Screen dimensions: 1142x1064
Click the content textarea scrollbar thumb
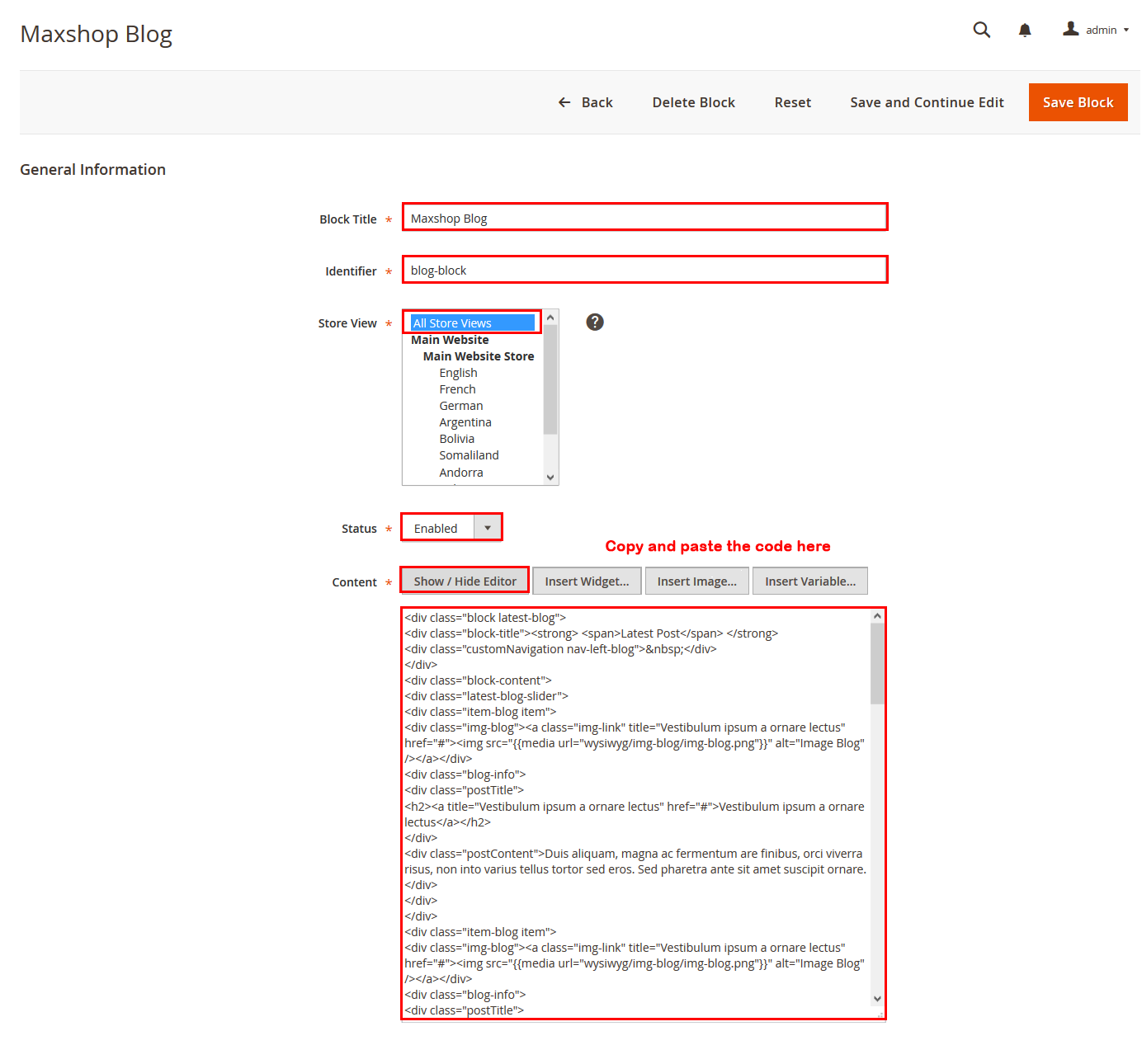pyautogui.click(x=877, y=664)
